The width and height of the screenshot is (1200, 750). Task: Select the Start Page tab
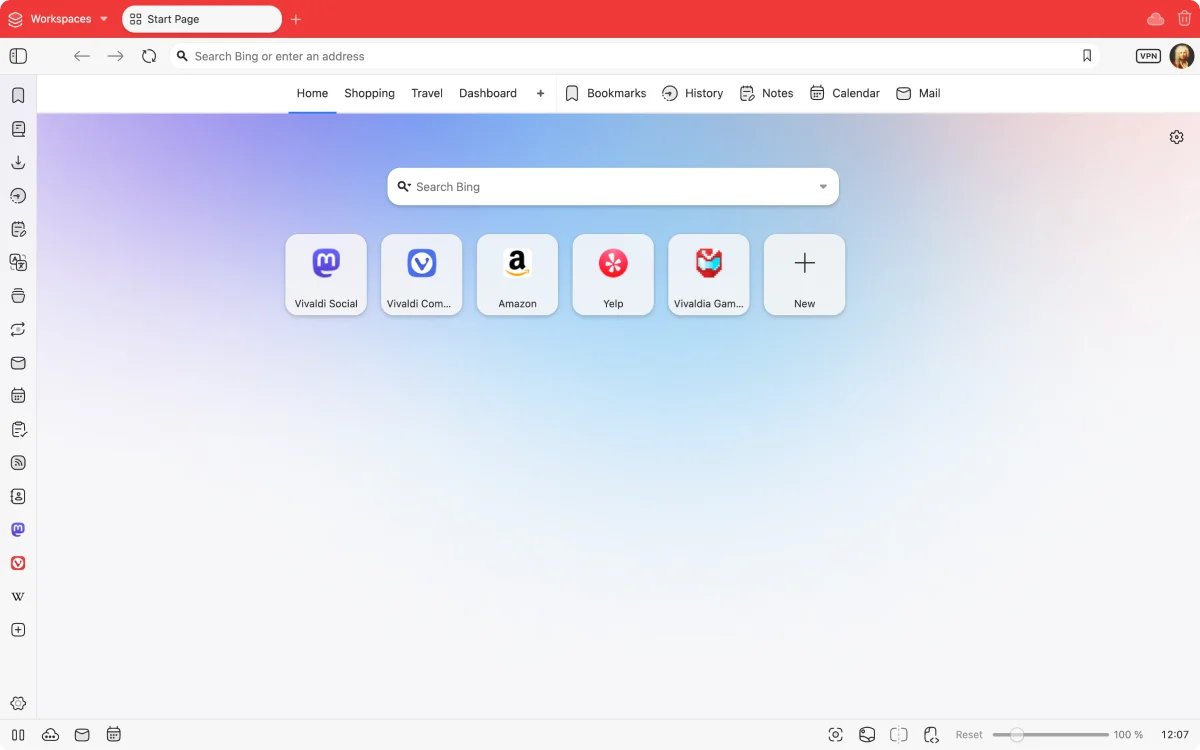[x=202, y=19]
